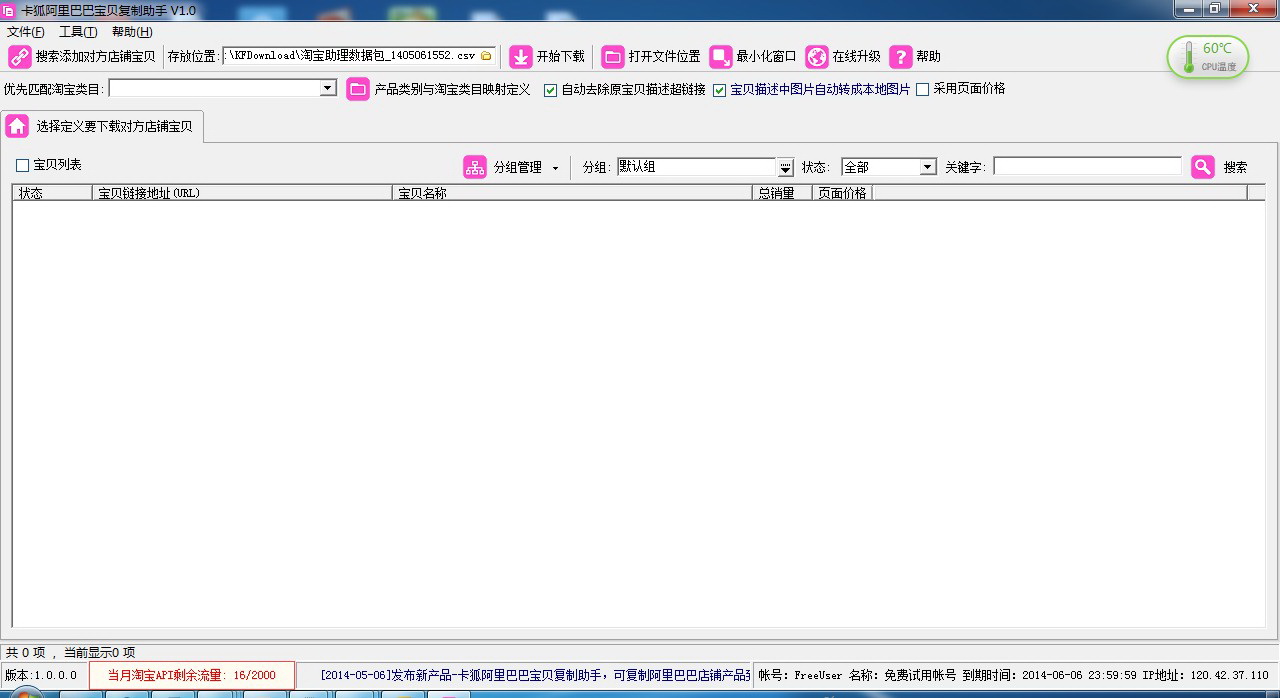Image resolution: width=1280 pixels, height=698 pixels.
Task: Click the 存放位置 file path field
Action: 360,56
